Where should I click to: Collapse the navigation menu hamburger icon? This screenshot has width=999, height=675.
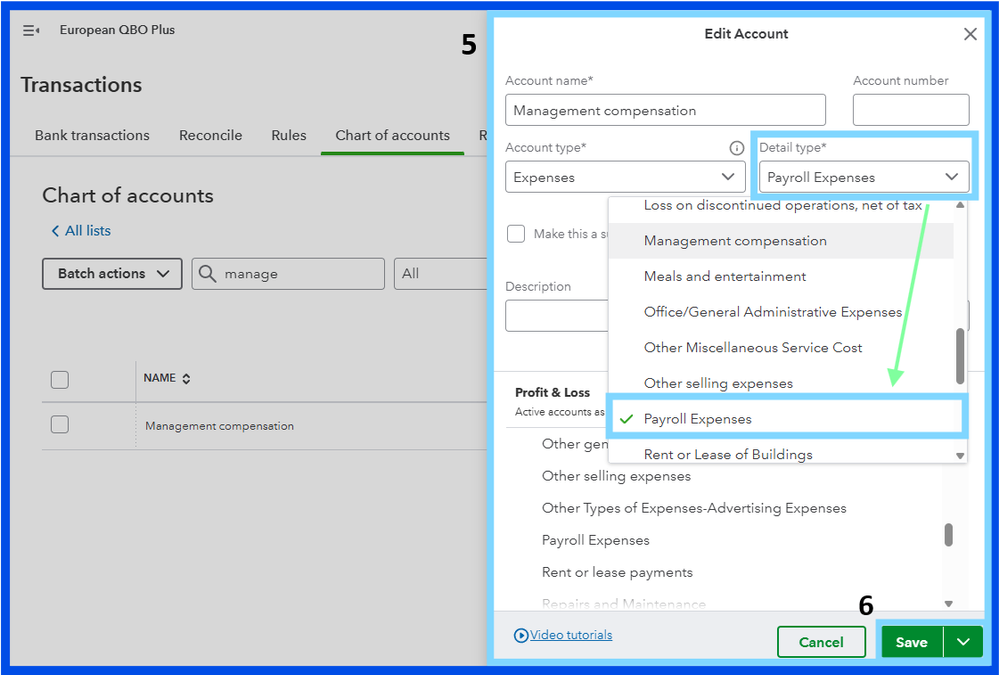[31, 30]
